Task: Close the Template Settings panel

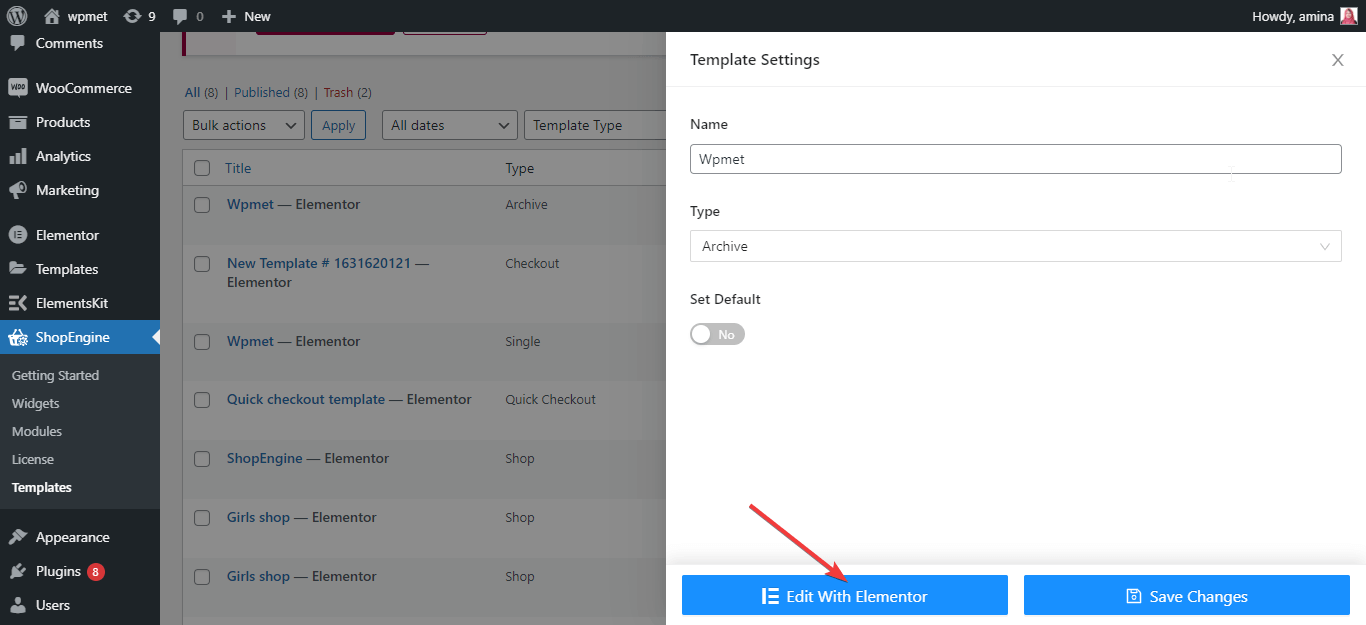Action: pyautogui.click(x=1338, y=60)
